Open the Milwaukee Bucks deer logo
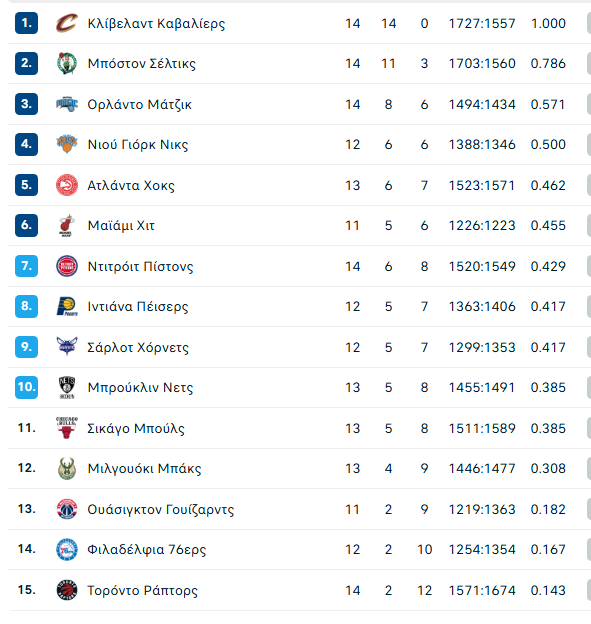The height and width of the screenshot is (624, 591). (x=66, y=468)
